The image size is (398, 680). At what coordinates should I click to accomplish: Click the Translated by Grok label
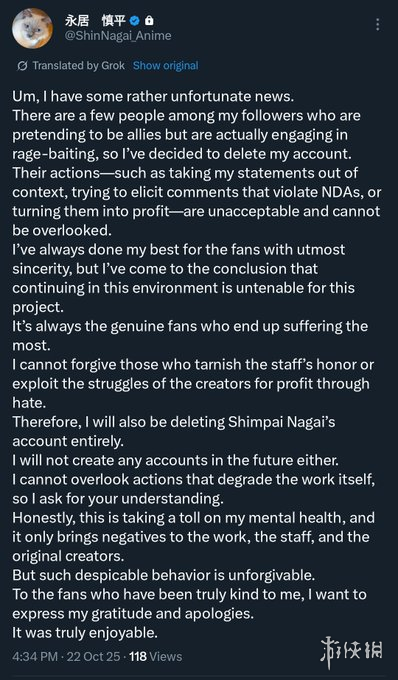78,65
